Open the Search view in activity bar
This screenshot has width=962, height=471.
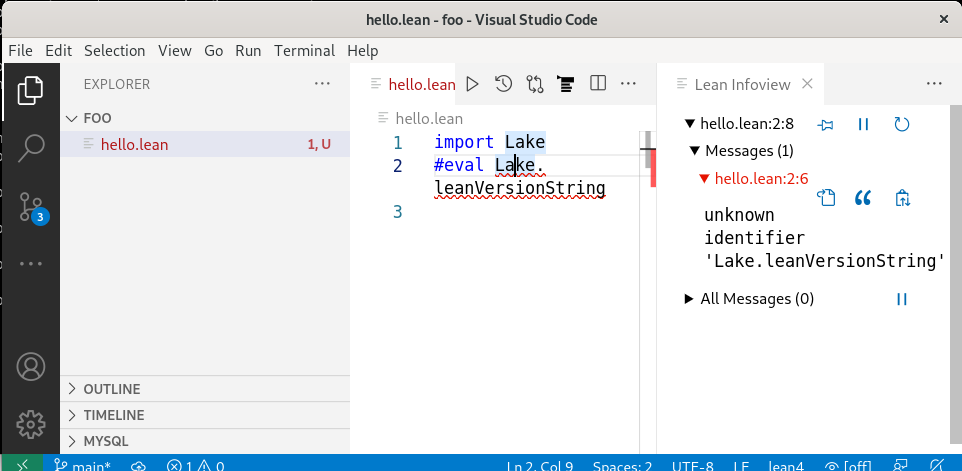point(30,147)
